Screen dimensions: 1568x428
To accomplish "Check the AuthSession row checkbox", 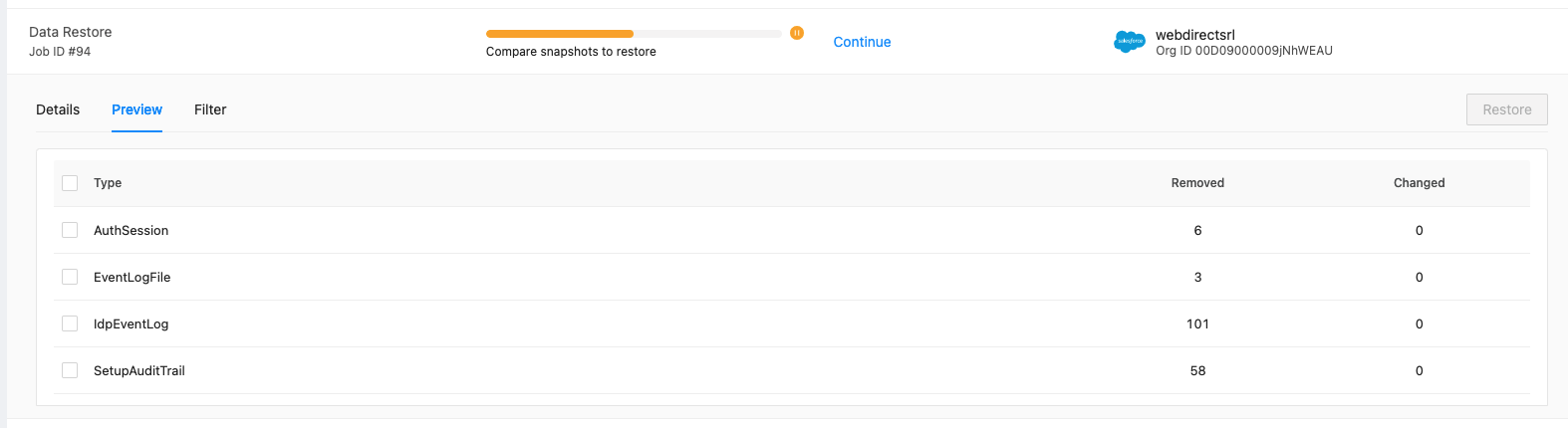I will 70,230.
